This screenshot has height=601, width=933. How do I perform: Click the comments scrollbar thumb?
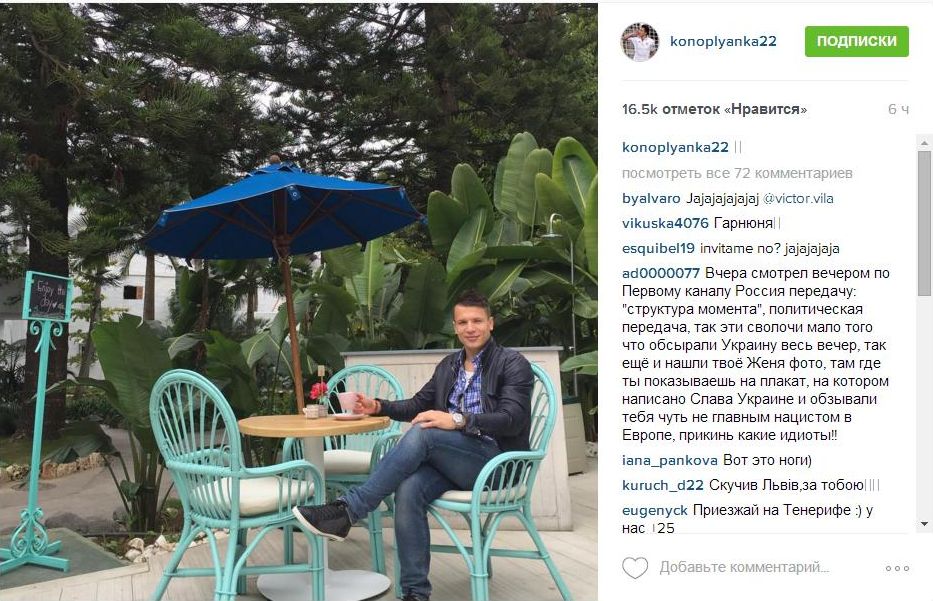coord(924,223)
